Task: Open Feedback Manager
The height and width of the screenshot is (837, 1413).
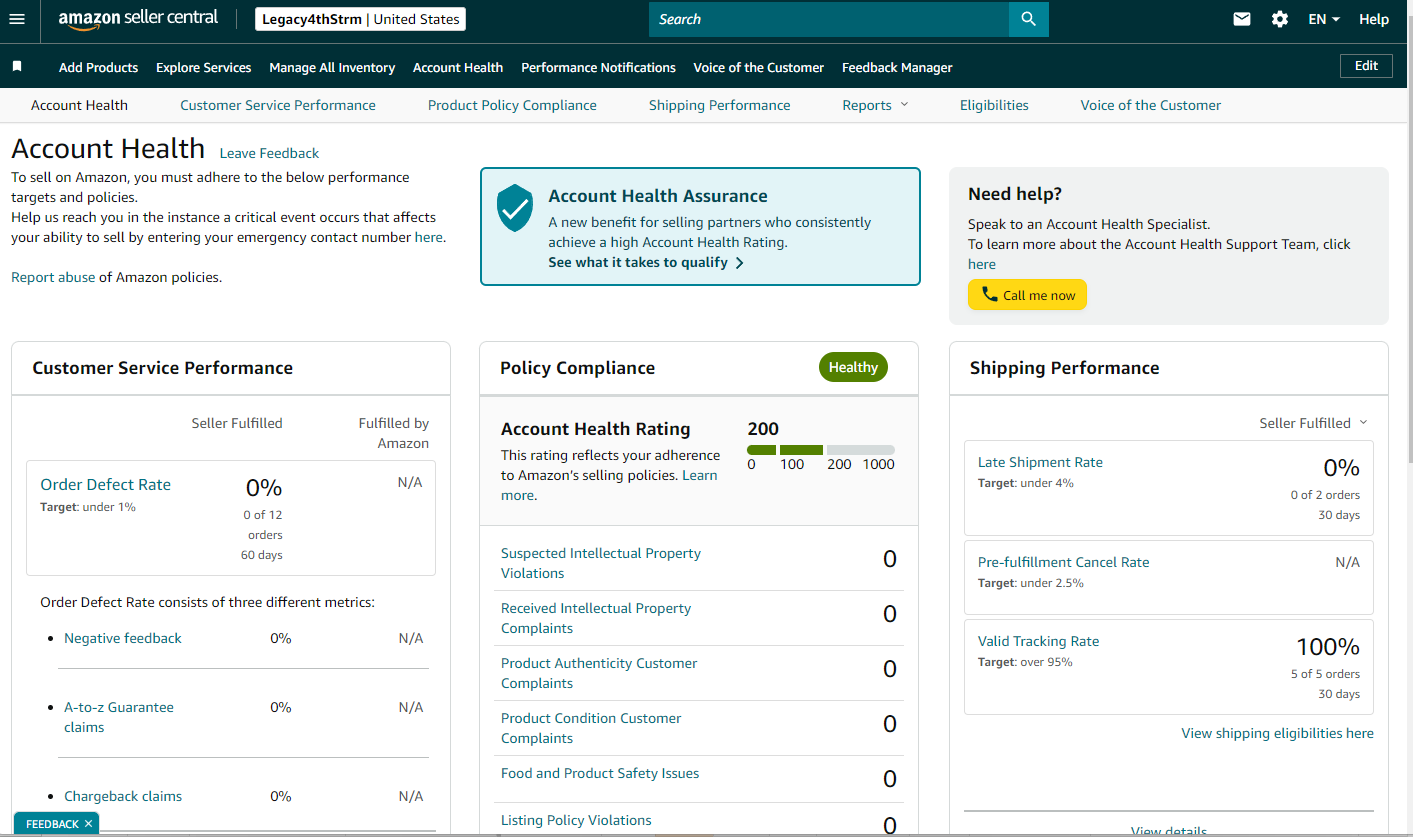Action: coord(897,67)
